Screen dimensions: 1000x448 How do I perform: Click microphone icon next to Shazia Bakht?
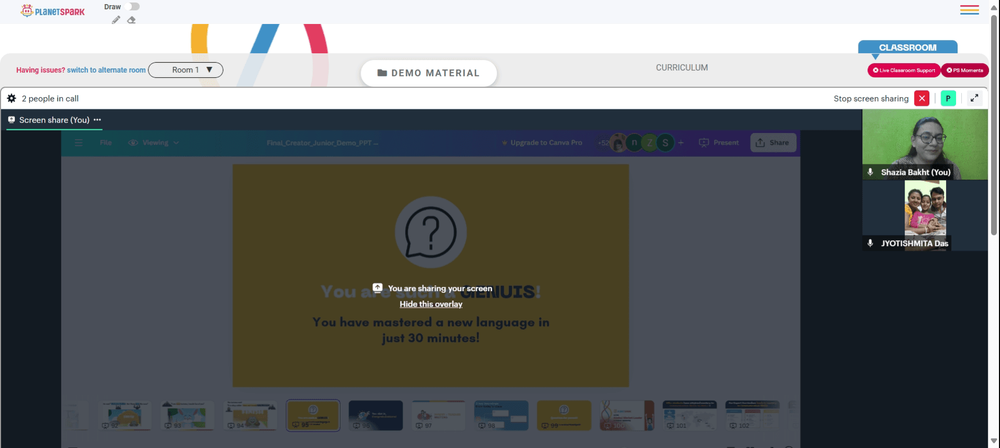tap(871, 172)
